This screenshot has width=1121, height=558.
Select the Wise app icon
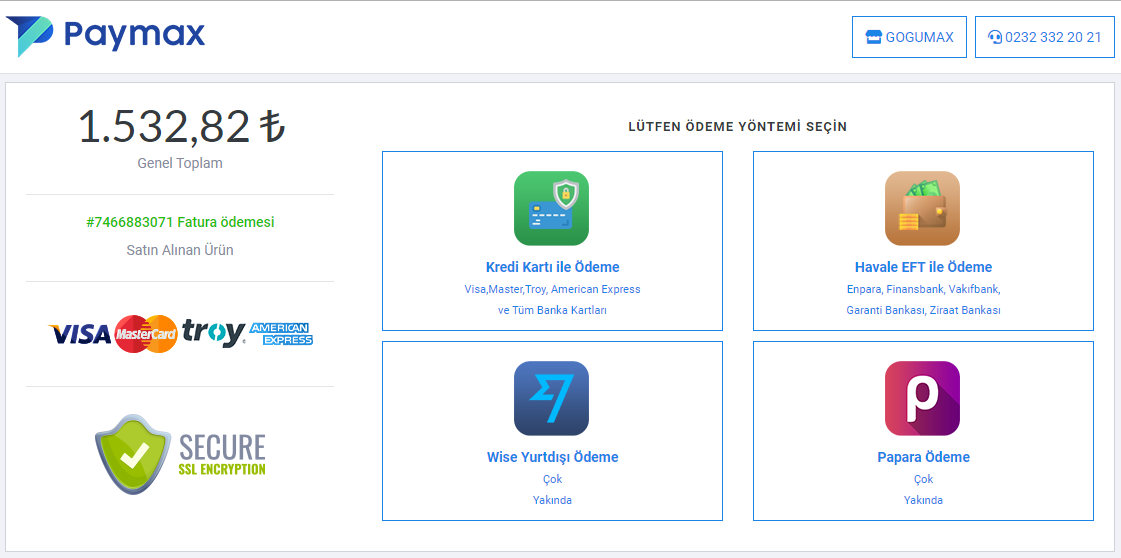coord(551,399)
